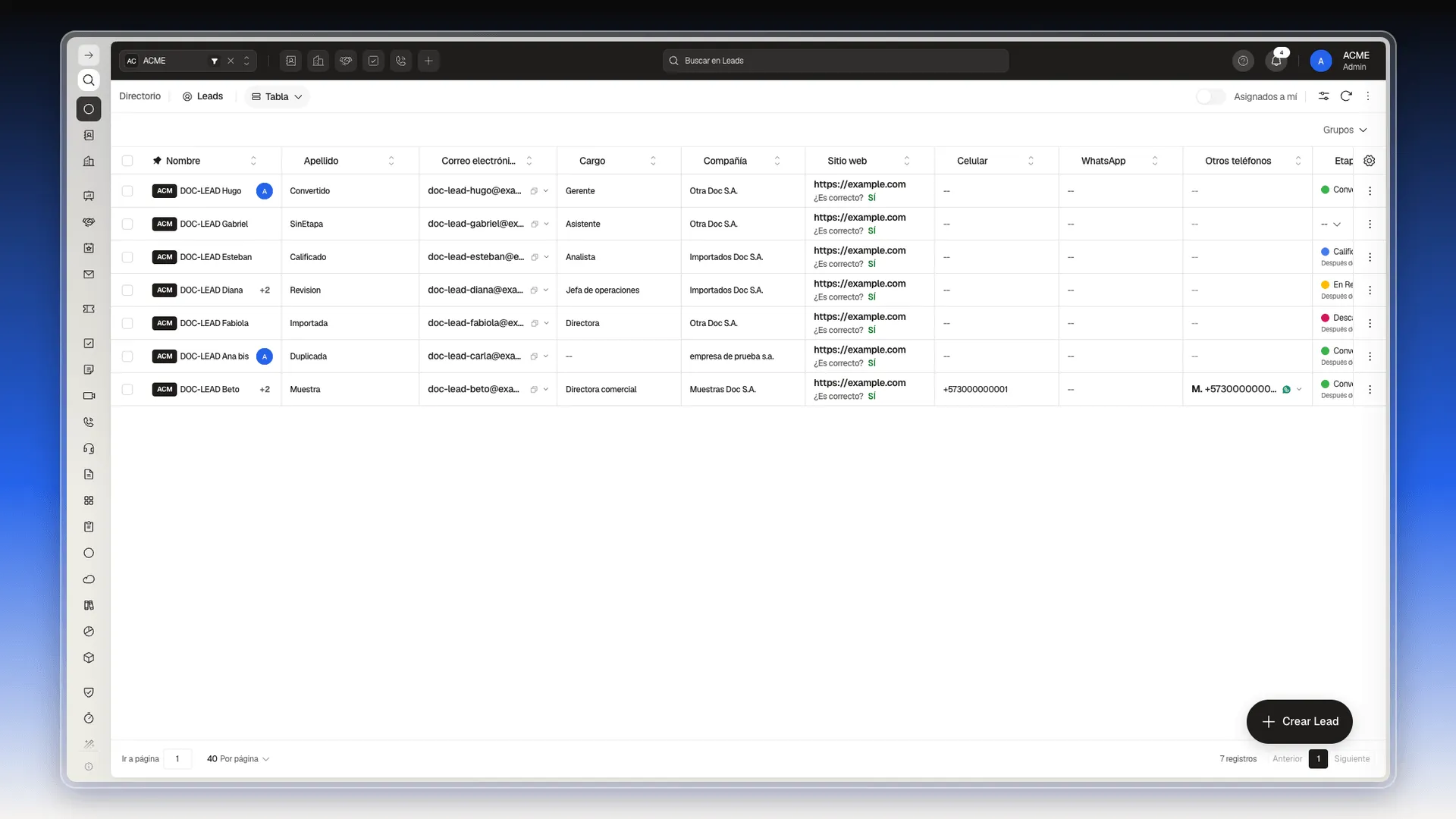This screenshot has height=819, width=1456.
Task: Open the video camera icon in the sidebar
Action: (89, 396)
